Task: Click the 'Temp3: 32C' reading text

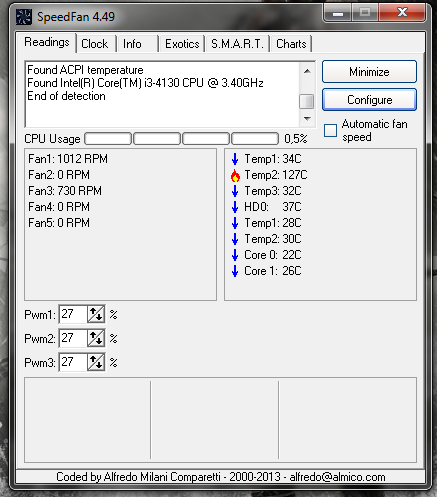Action: (273, 191)
